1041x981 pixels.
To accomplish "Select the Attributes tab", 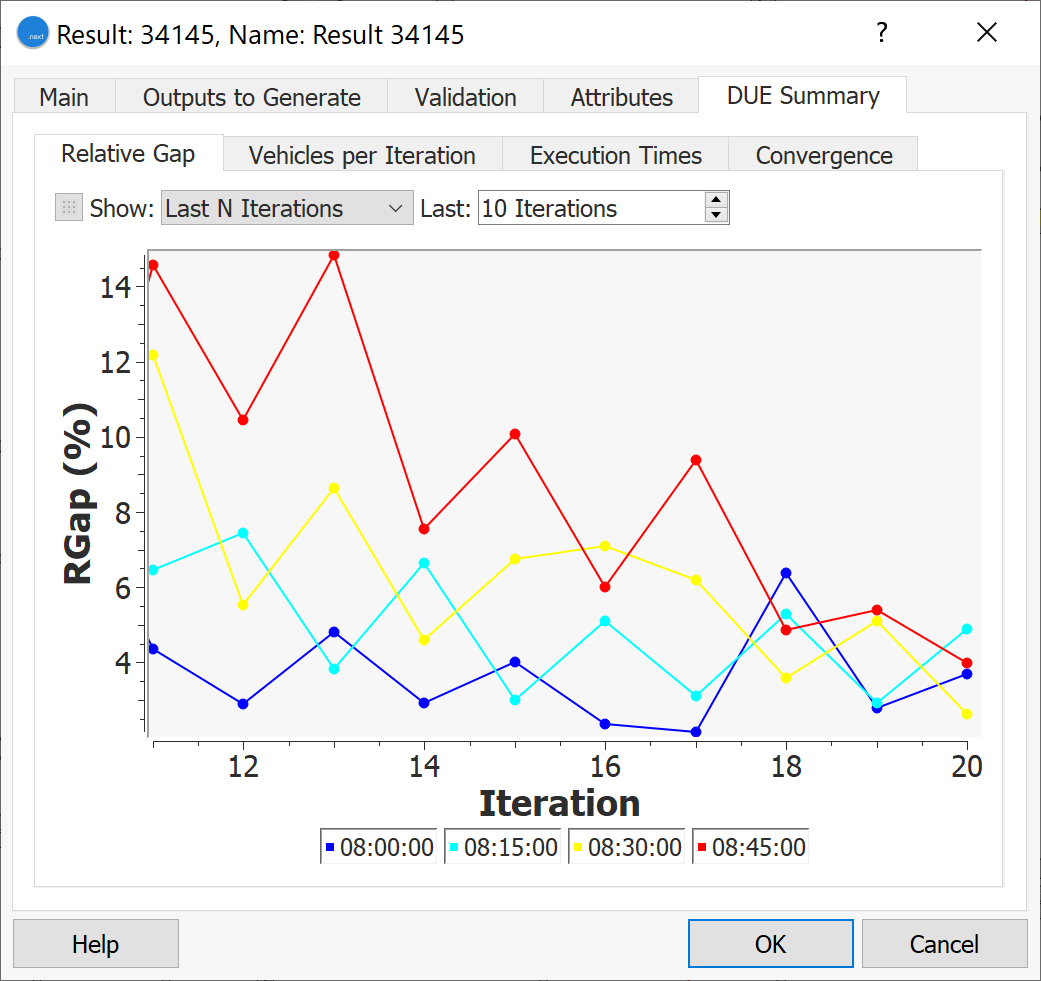I will 621,97.
